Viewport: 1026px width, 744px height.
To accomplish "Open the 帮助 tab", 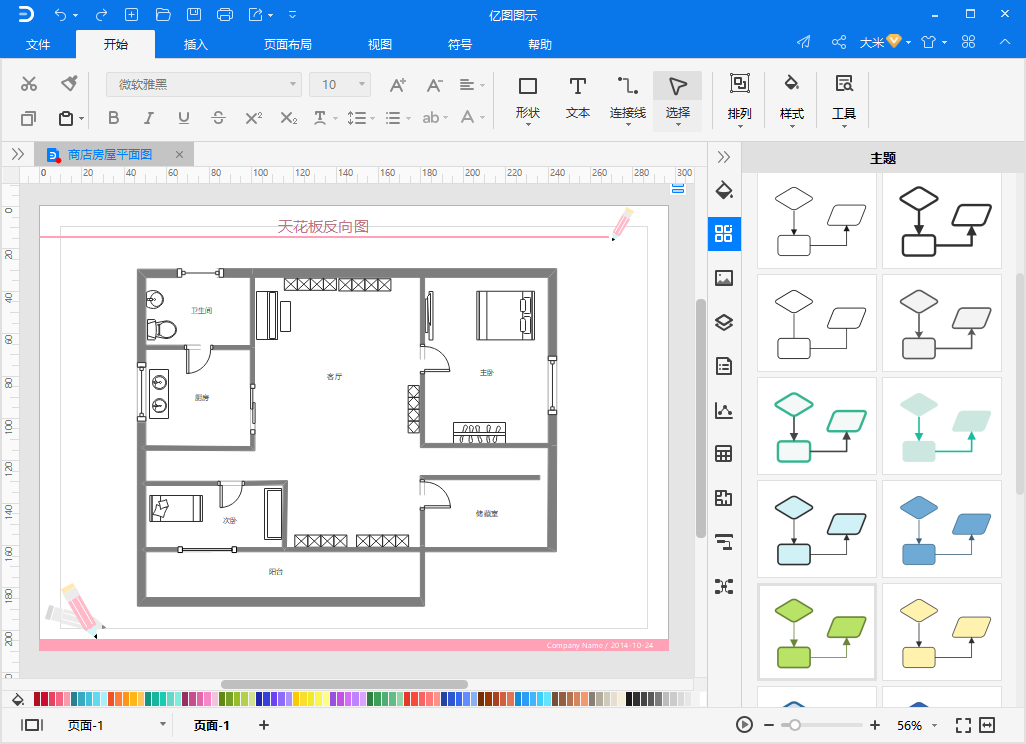I will 540,44.
